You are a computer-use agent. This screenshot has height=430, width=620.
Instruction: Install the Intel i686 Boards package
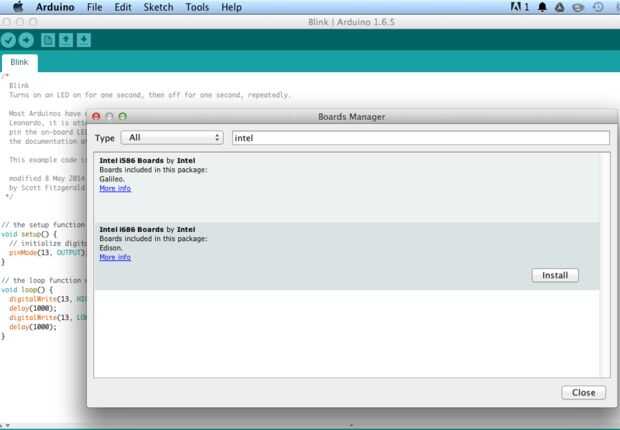tap(555, 275)
